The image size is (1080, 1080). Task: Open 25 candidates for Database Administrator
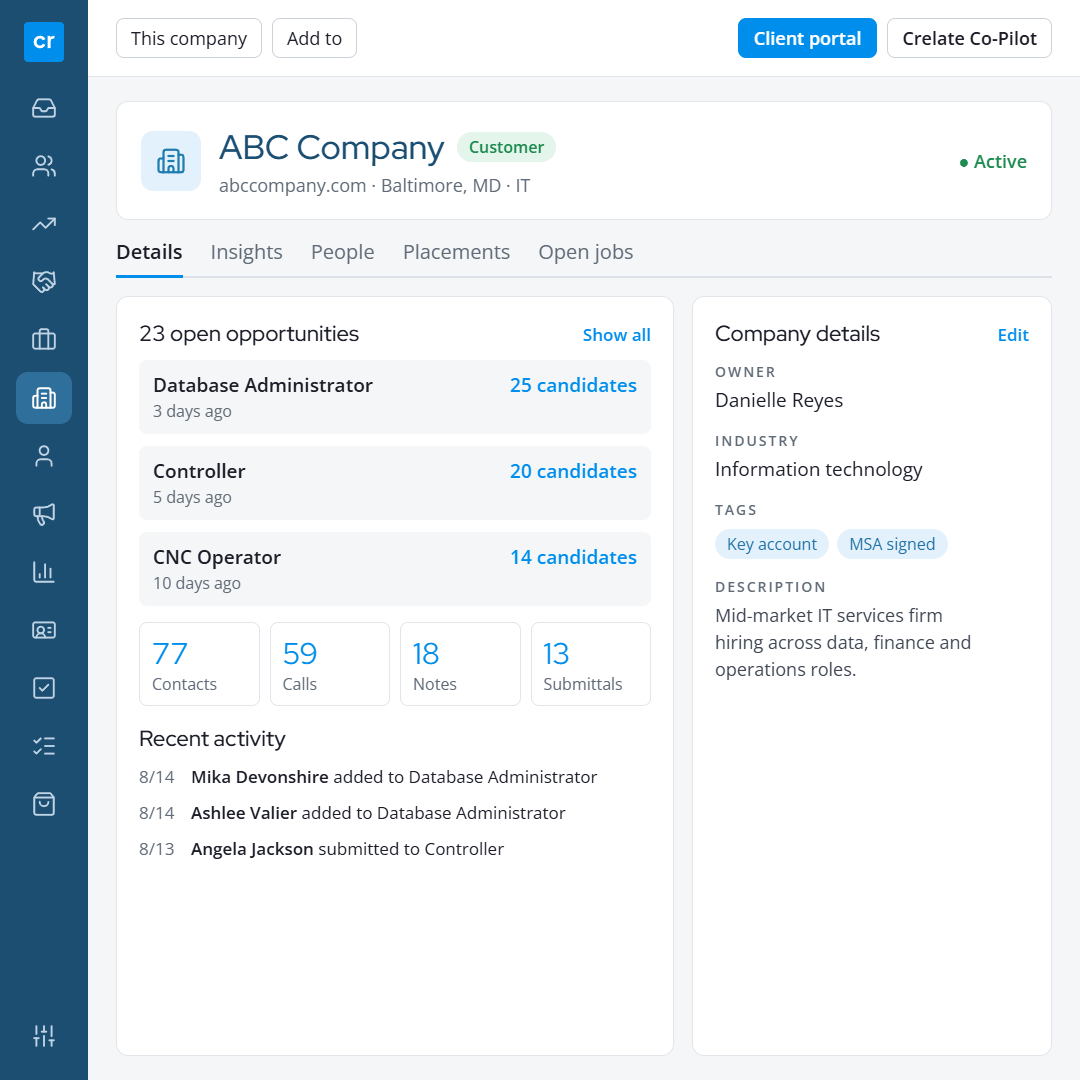[x=573, y=385]
